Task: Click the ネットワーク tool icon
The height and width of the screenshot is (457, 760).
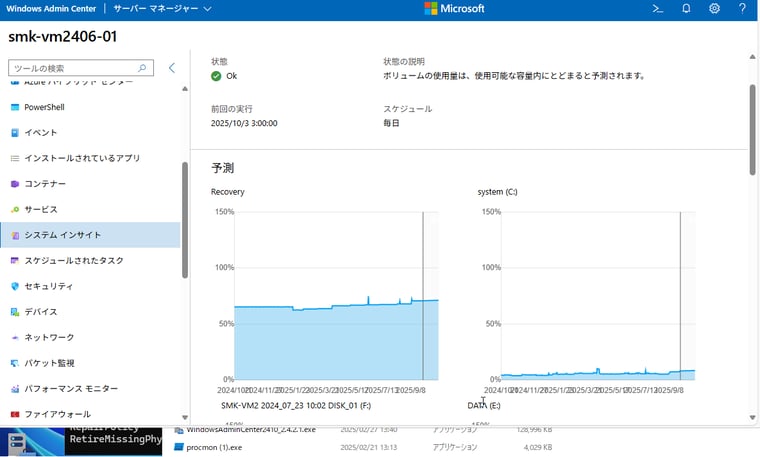Action: click(15, 337)
